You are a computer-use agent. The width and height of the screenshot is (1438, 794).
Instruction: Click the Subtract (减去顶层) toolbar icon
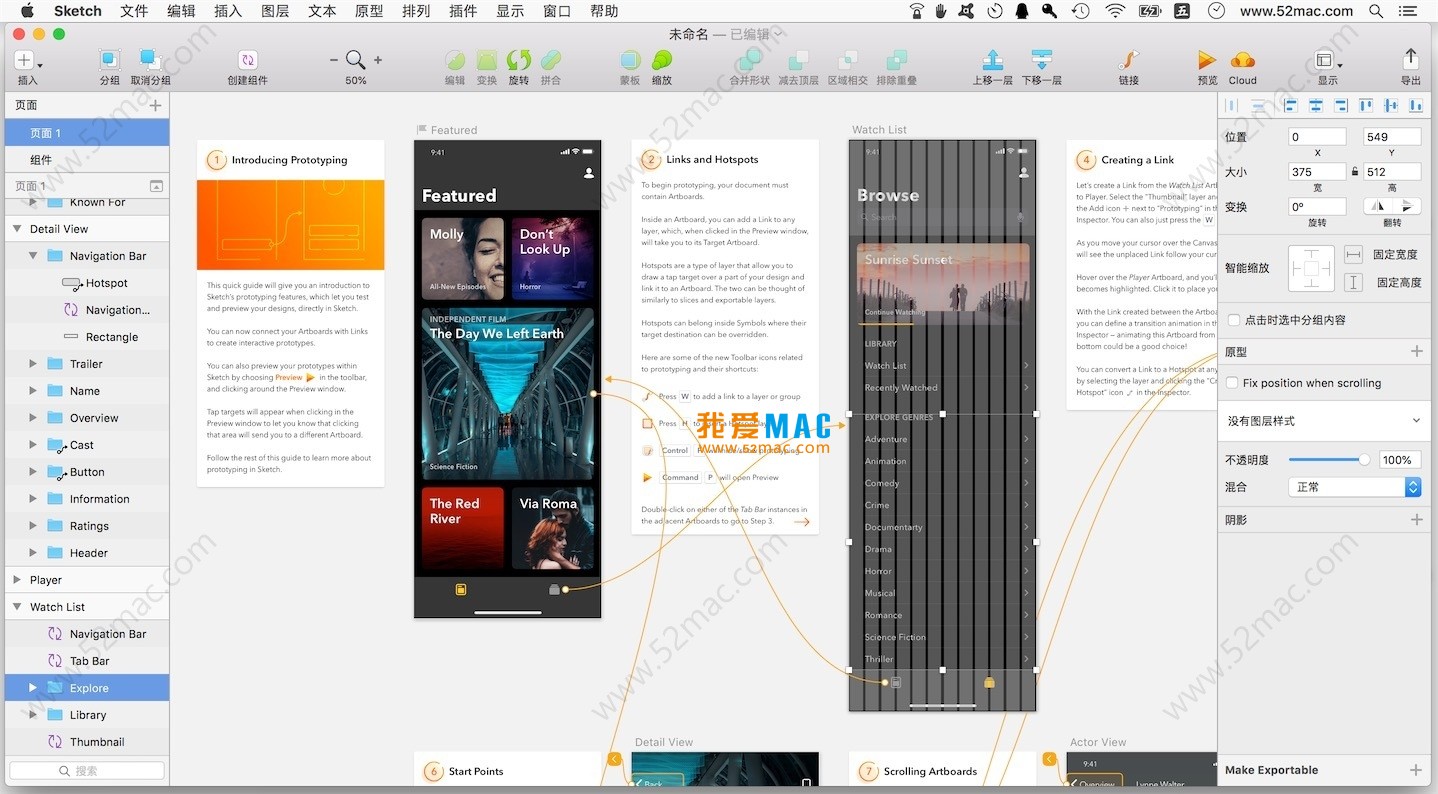[798, 61]
